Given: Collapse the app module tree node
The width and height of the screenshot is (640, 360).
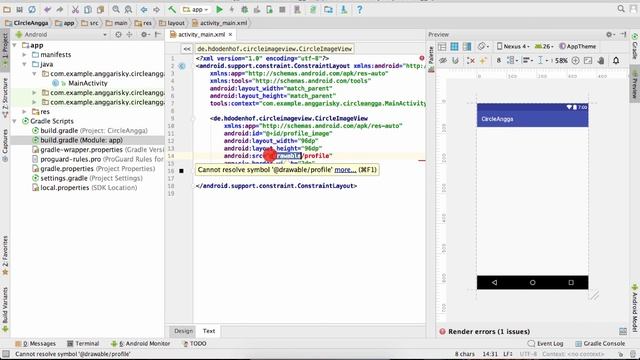Looking at the screenshot, I should (15, 45).
